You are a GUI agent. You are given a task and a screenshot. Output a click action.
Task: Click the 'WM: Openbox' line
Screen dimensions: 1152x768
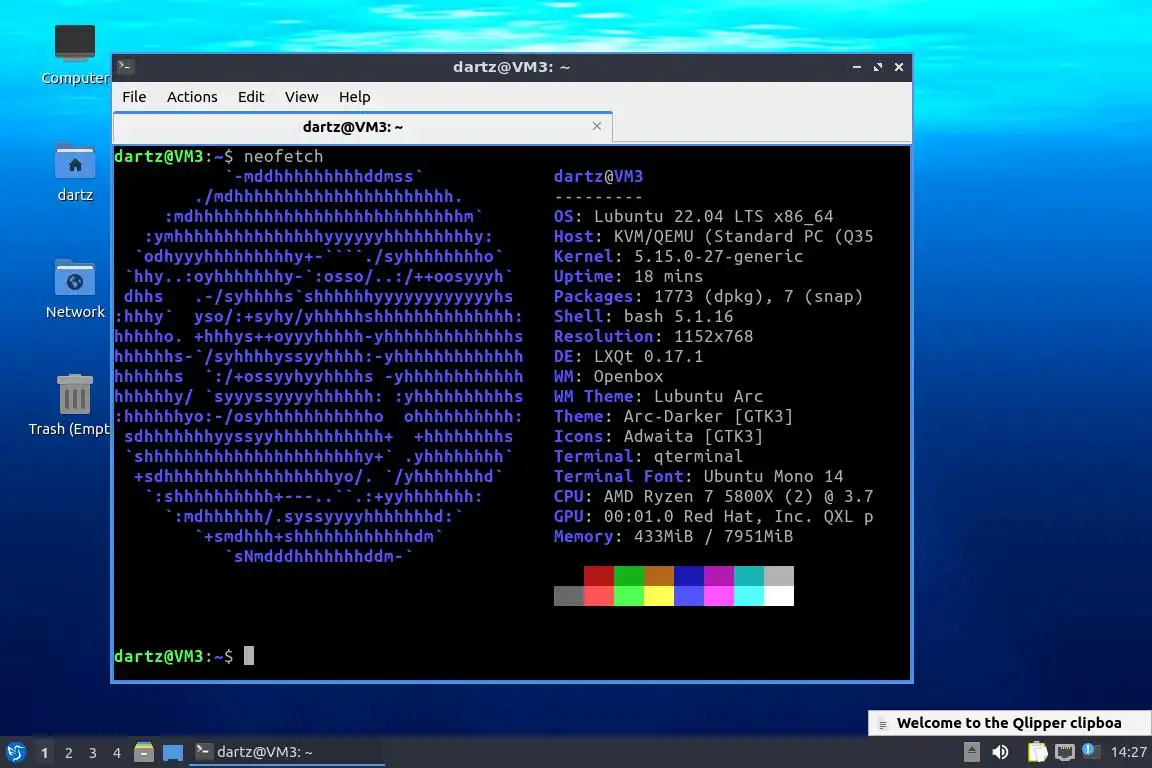click(x=608, y=376)
